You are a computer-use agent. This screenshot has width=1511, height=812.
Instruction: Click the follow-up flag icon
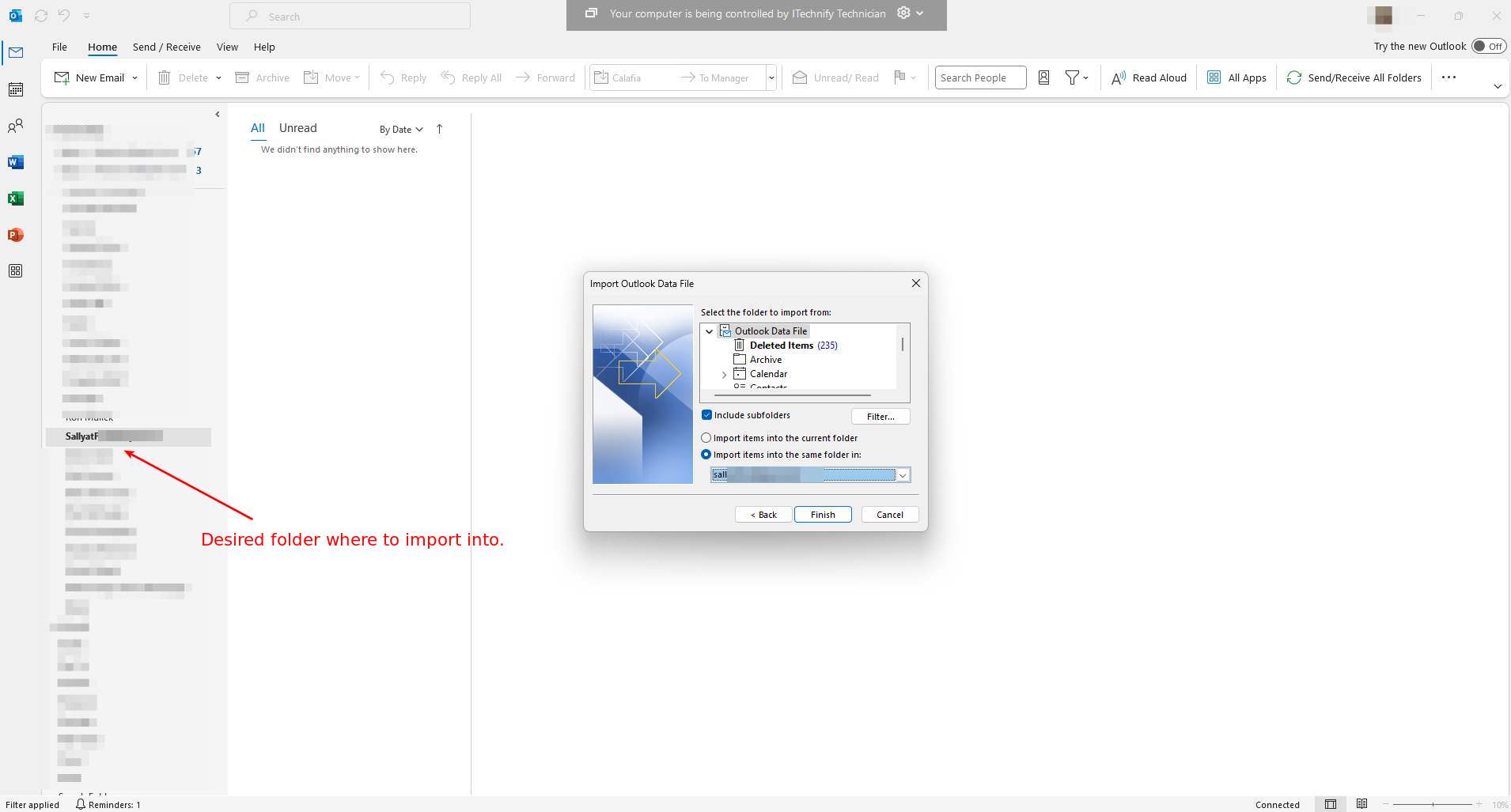pyautogui.click(x=899, y=77)
